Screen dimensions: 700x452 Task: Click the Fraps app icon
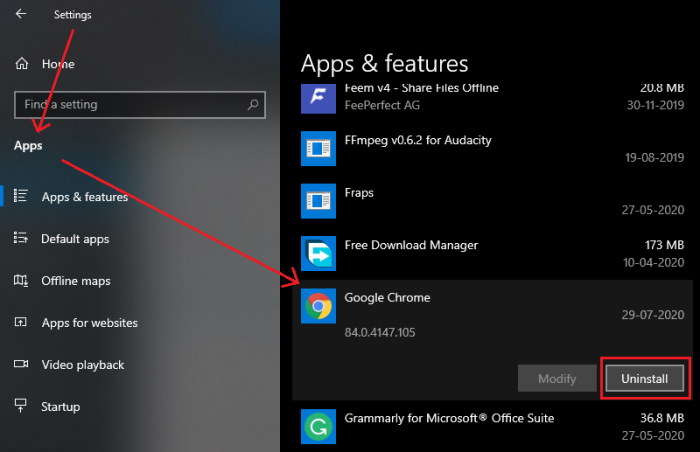(318, 201)
